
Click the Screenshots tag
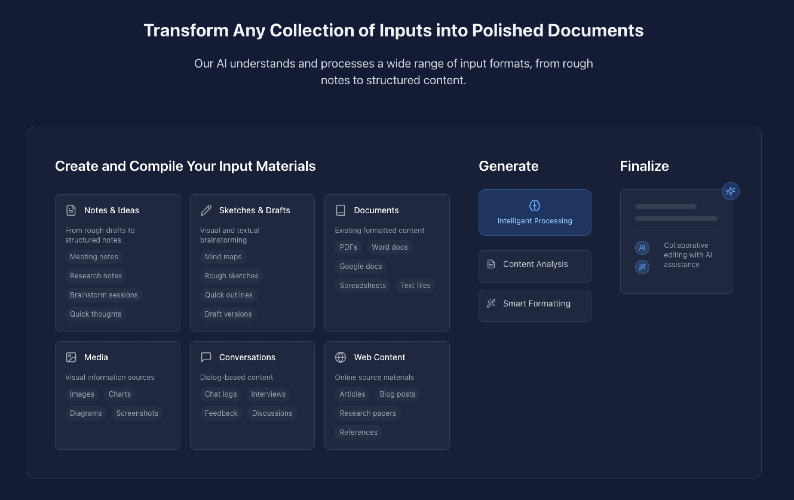coord(137,413)
